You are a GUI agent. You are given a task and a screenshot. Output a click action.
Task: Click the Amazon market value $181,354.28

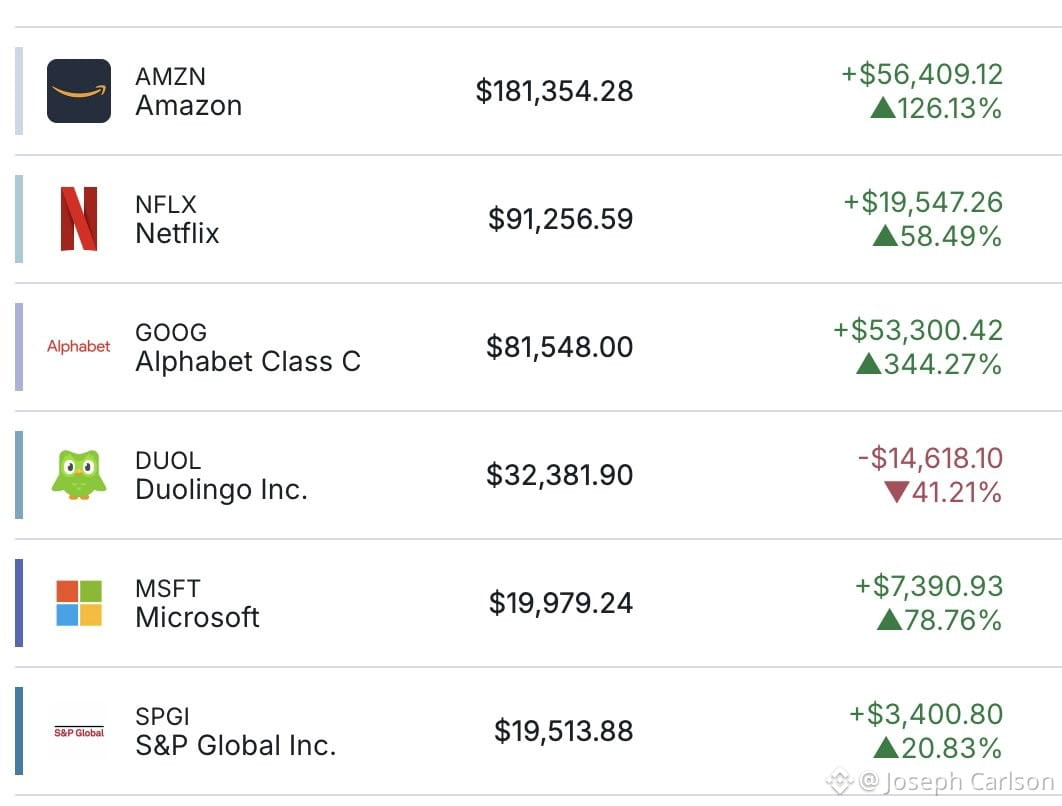click(x=554, y=91)
